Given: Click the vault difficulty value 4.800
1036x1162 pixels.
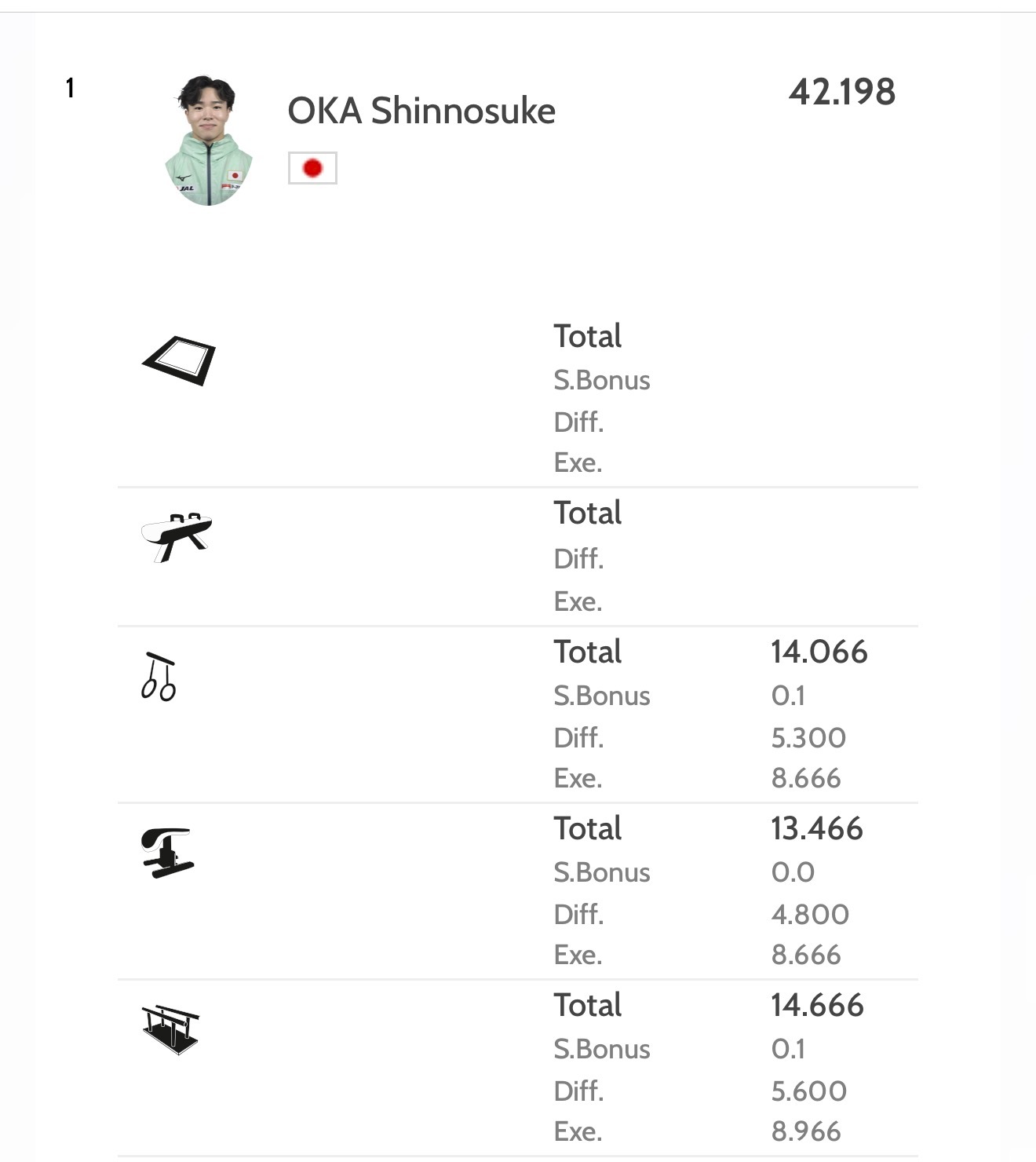Looking at the screenshot, I should tap(810, 914).
